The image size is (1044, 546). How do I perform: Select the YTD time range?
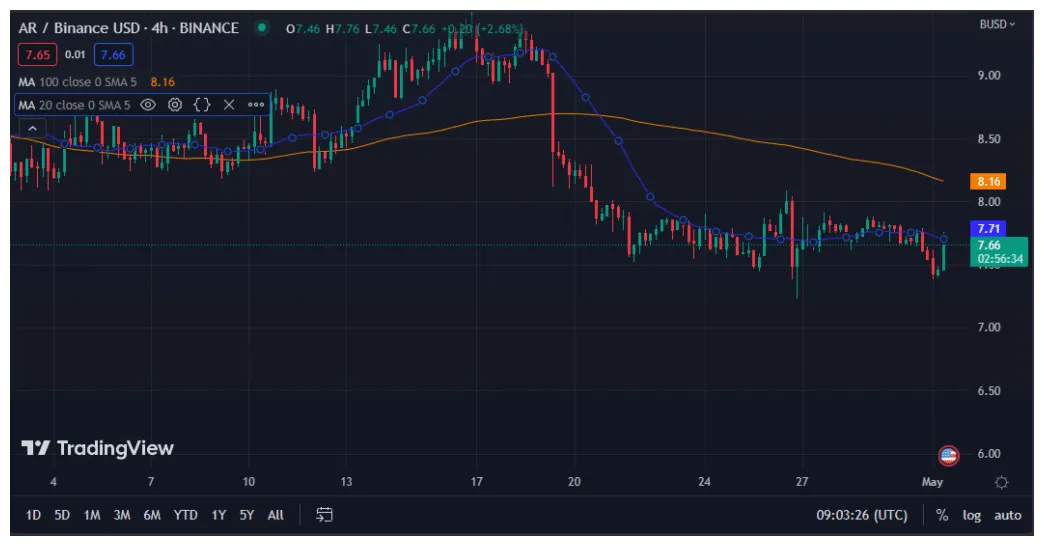(x=185, y=515)
